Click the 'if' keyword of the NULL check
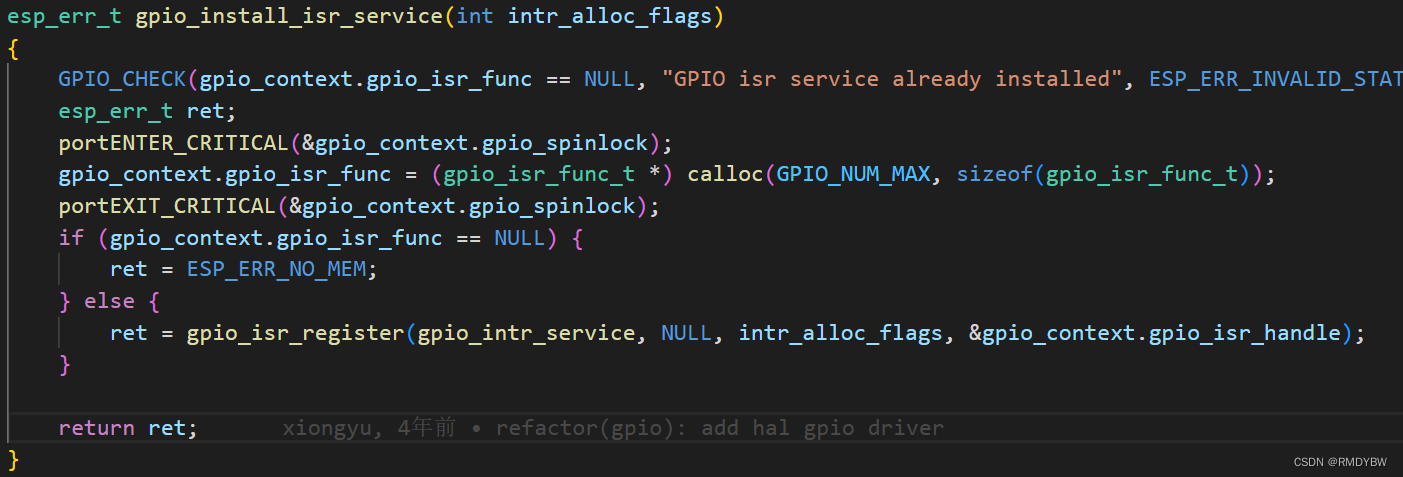The image size is (1403, 477). click(x=71, y=238)
